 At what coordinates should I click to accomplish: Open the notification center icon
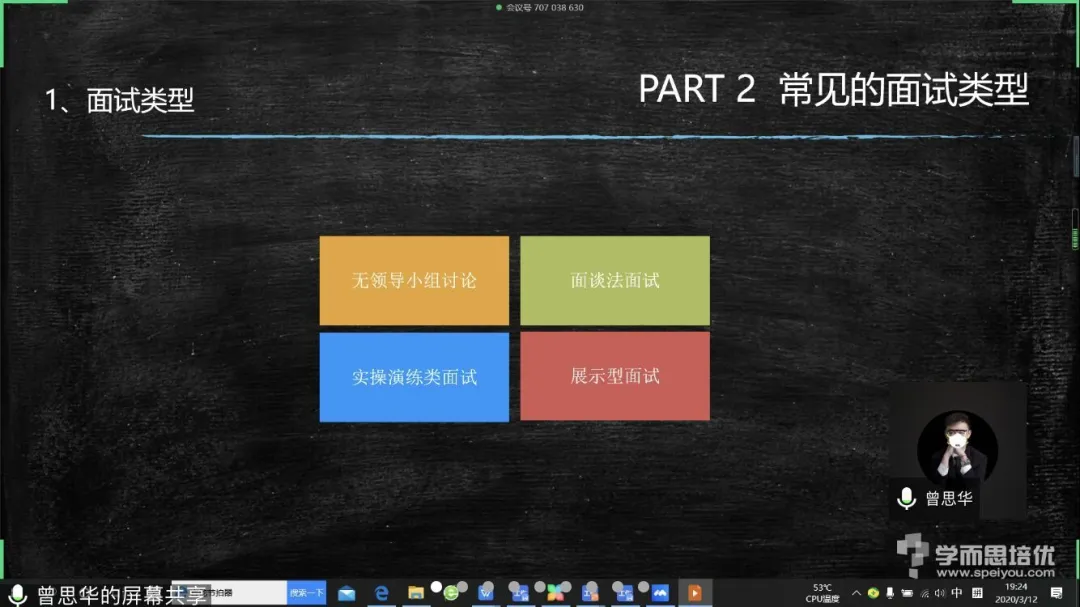point(1056,593)
